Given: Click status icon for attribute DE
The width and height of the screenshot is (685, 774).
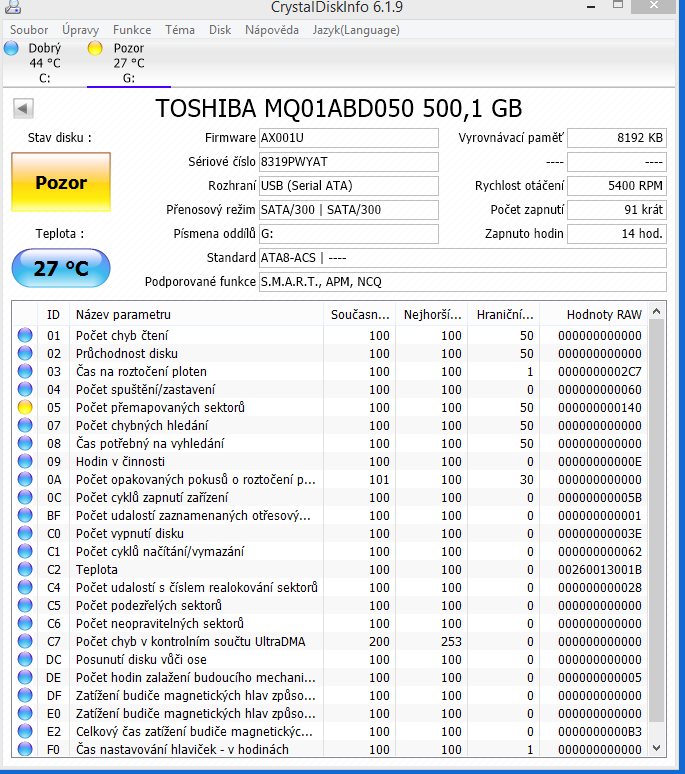Looking at the screenshot, I should [25, 678].
